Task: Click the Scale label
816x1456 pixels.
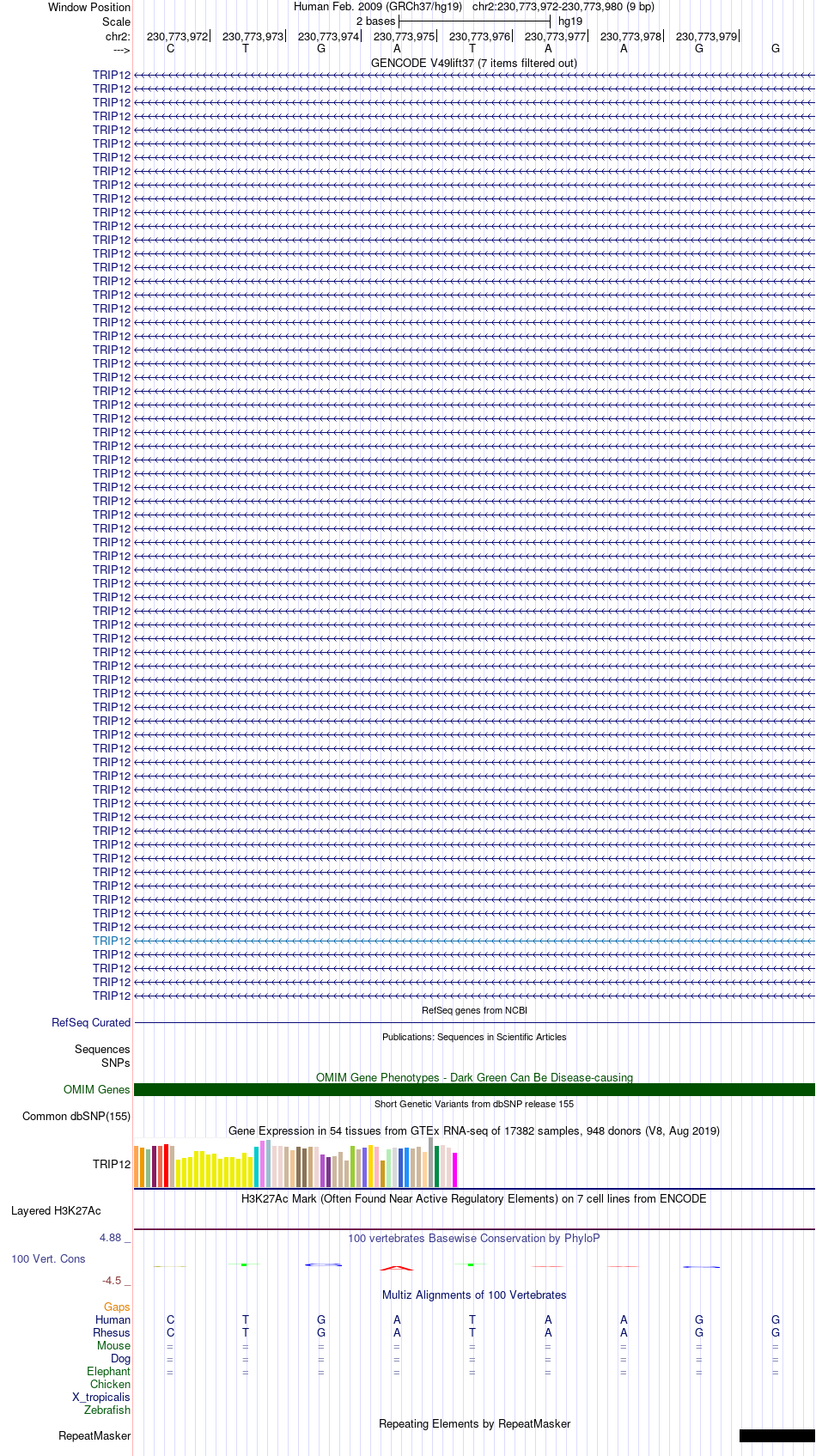Action: click(x=116, y=21)
